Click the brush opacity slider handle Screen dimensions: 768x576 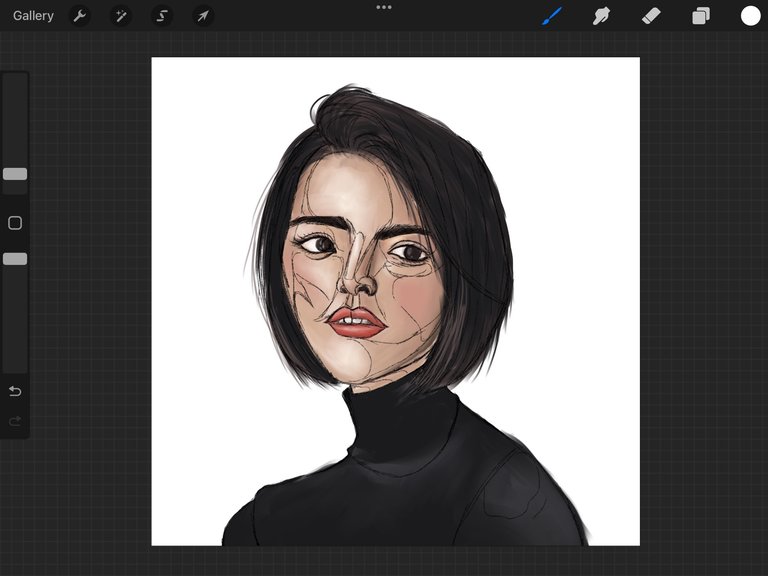tap(15, 259)
